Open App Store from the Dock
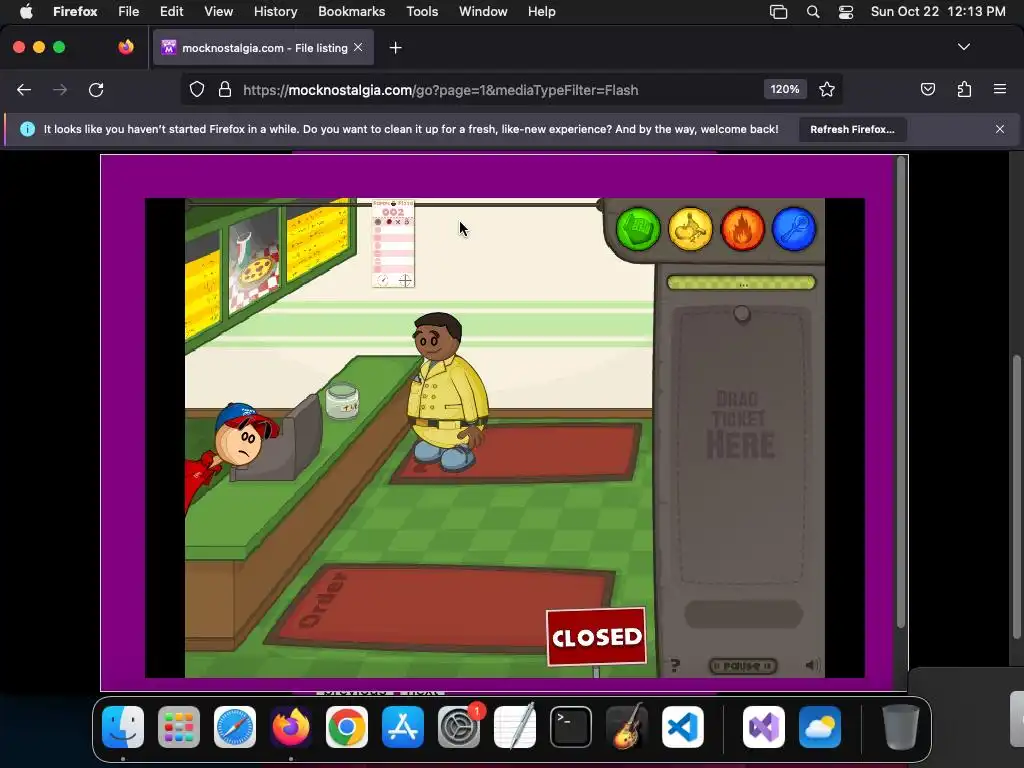The image size is (1024, 768). pos(403,727)
